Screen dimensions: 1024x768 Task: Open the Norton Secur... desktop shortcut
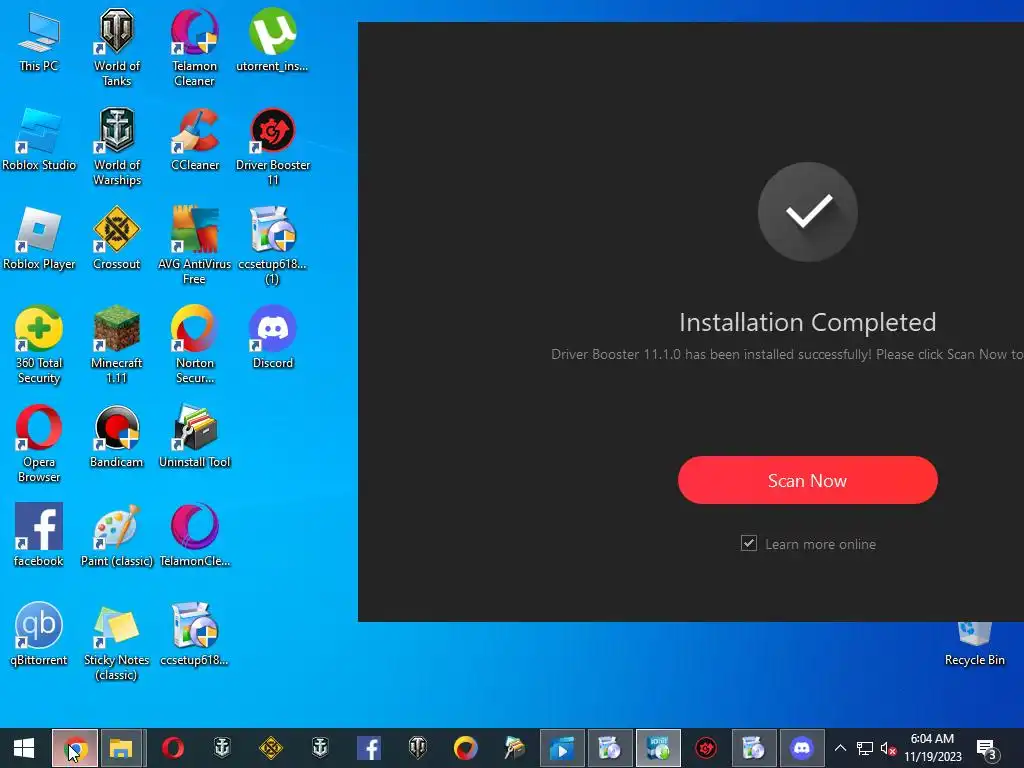(195, 345)
